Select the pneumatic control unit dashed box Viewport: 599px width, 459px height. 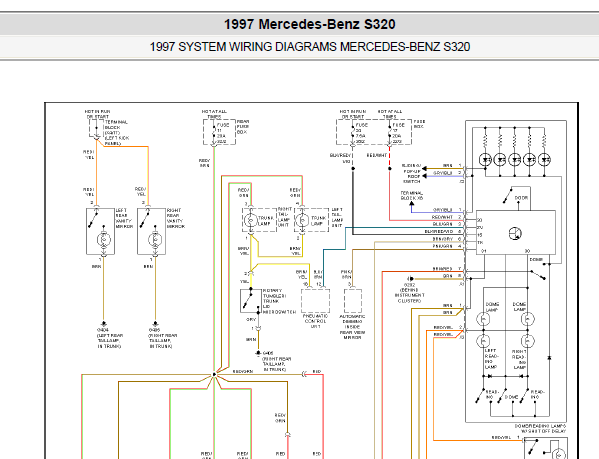[315, 301]
